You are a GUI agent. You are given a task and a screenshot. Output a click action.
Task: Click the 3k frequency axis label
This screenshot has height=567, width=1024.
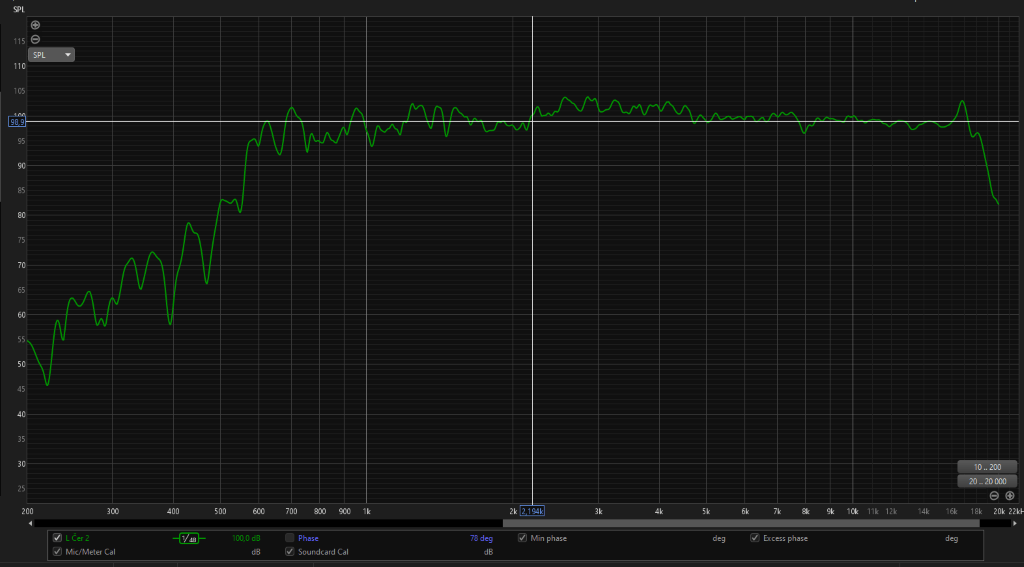[598, 511]
